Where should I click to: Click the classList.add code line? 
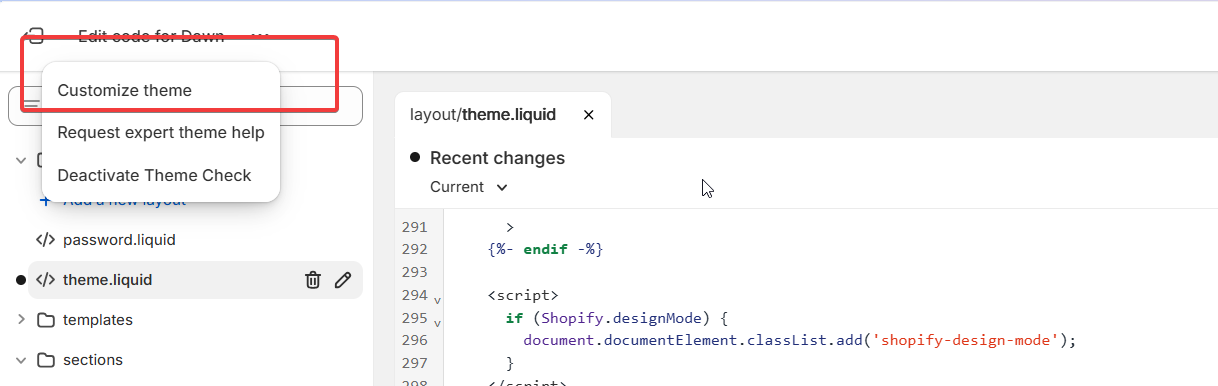[x=799, y=340]
